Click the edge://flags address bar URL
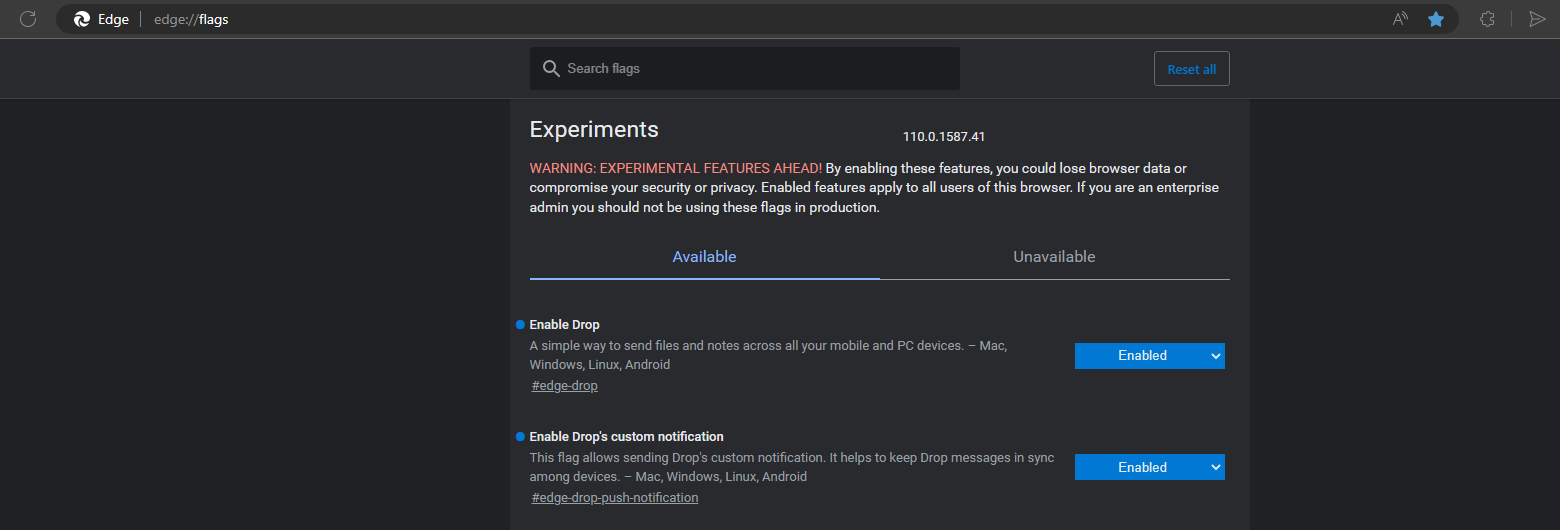The height and width of the screenshot is (530, 1560). point(191,19)
